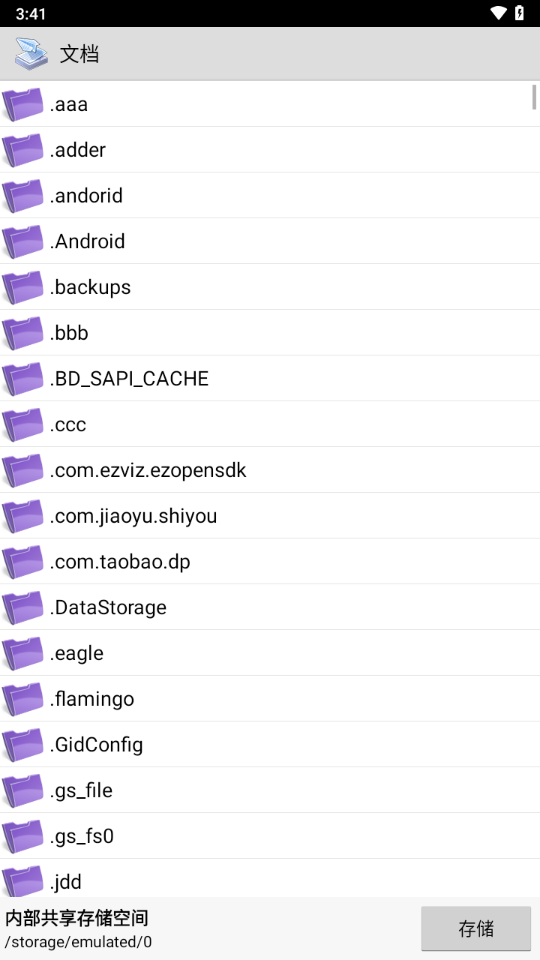Open the .andorid directory entry

pyautogui.click(x=270, y=195)
